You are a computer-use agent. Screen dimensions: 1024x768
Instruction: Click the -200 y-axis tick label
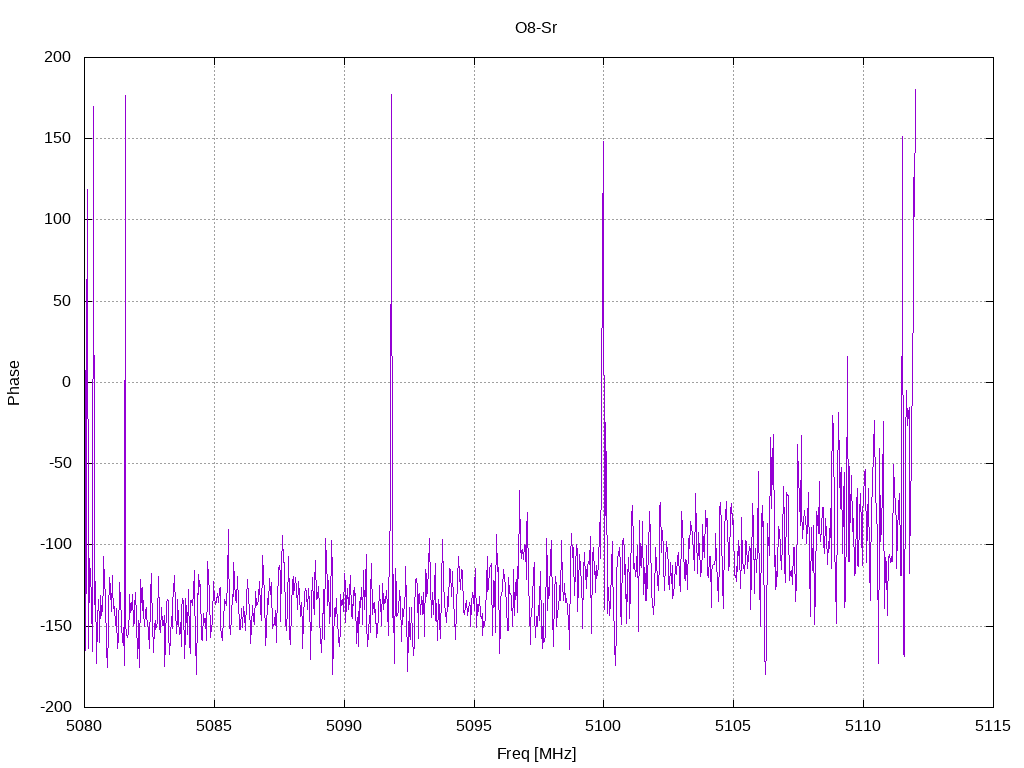[56, 707]
